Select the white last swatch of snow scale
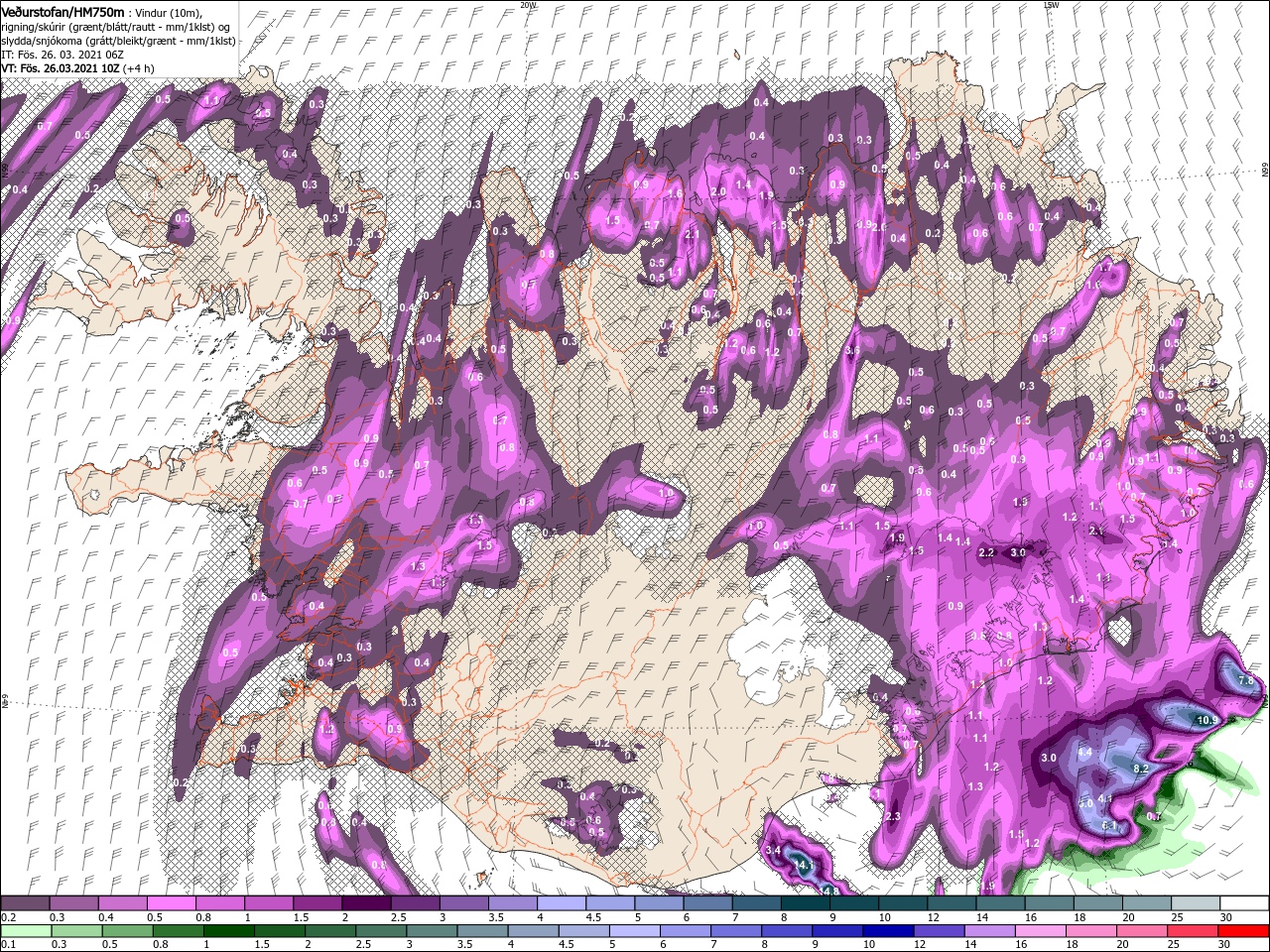This screenshot has height=952, width=1270. [1245, 903]
